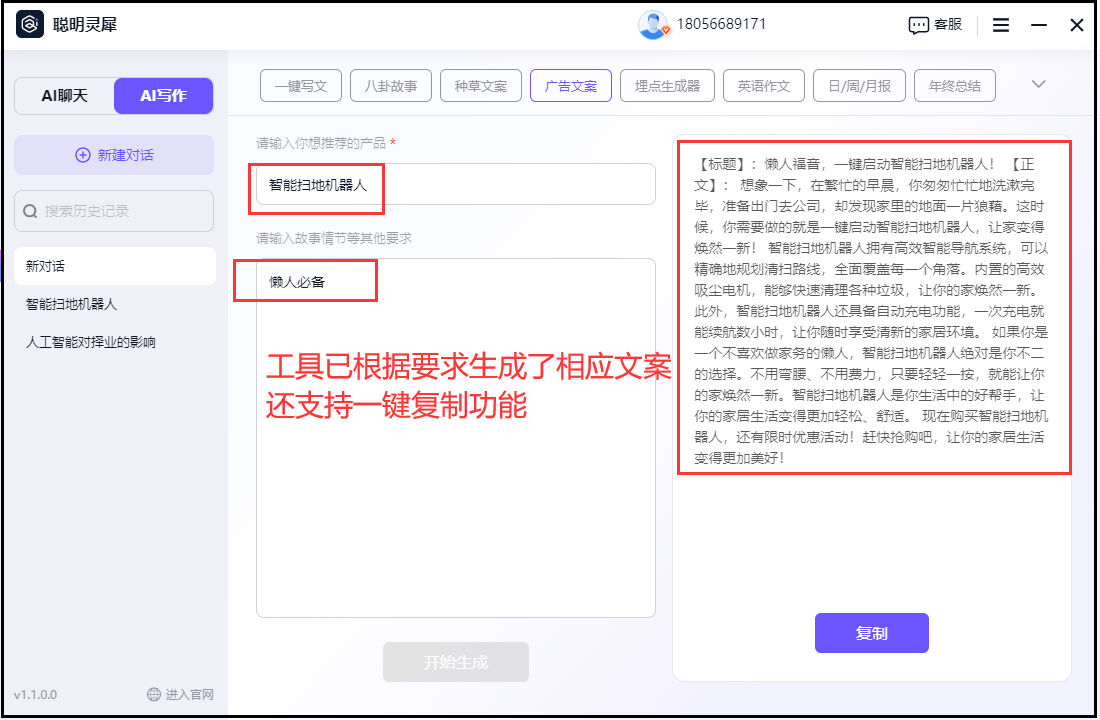
Task: Click 复制 to copy the generated copywriting
Action: pyautogui.click(x=871, y=633)
